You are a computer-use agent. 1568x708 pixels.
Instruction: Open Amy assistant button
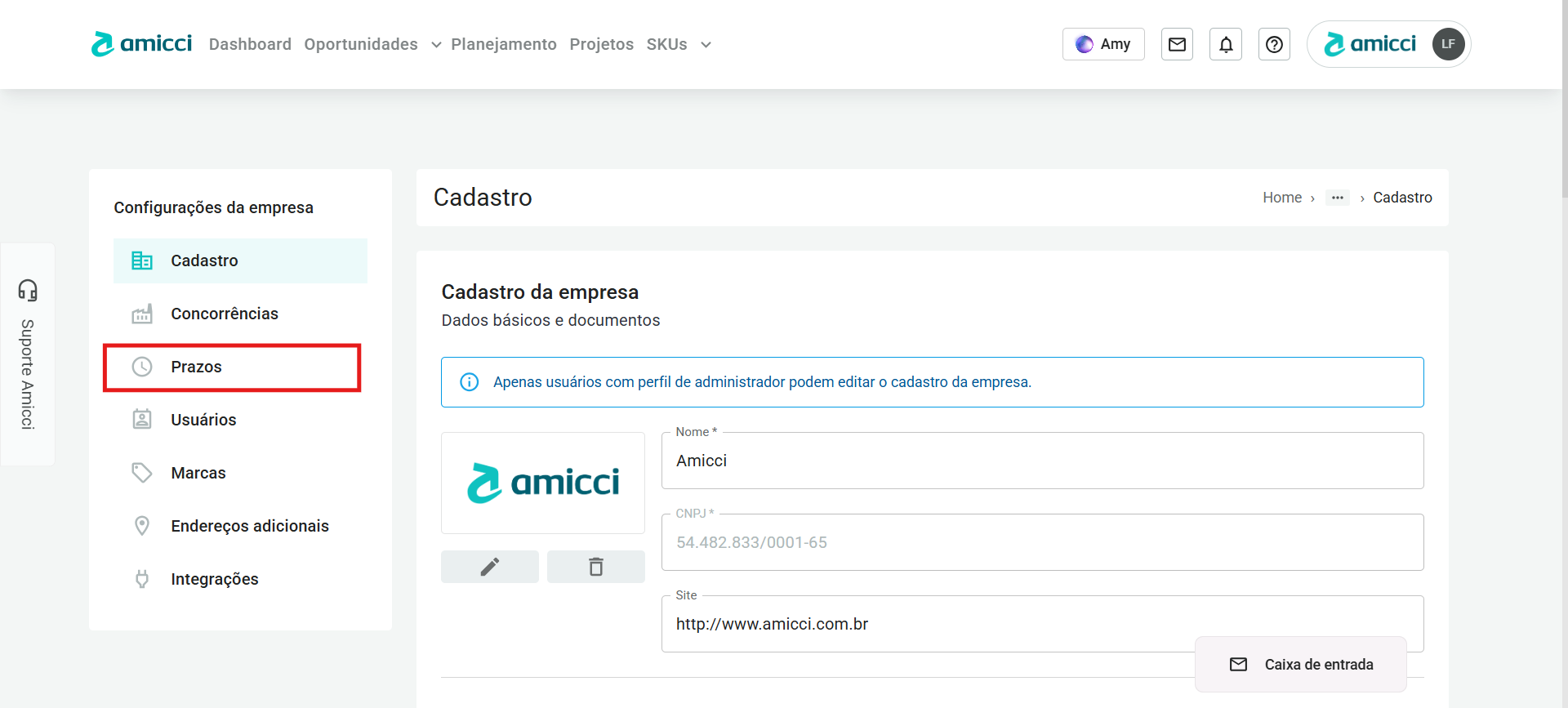1103,44
